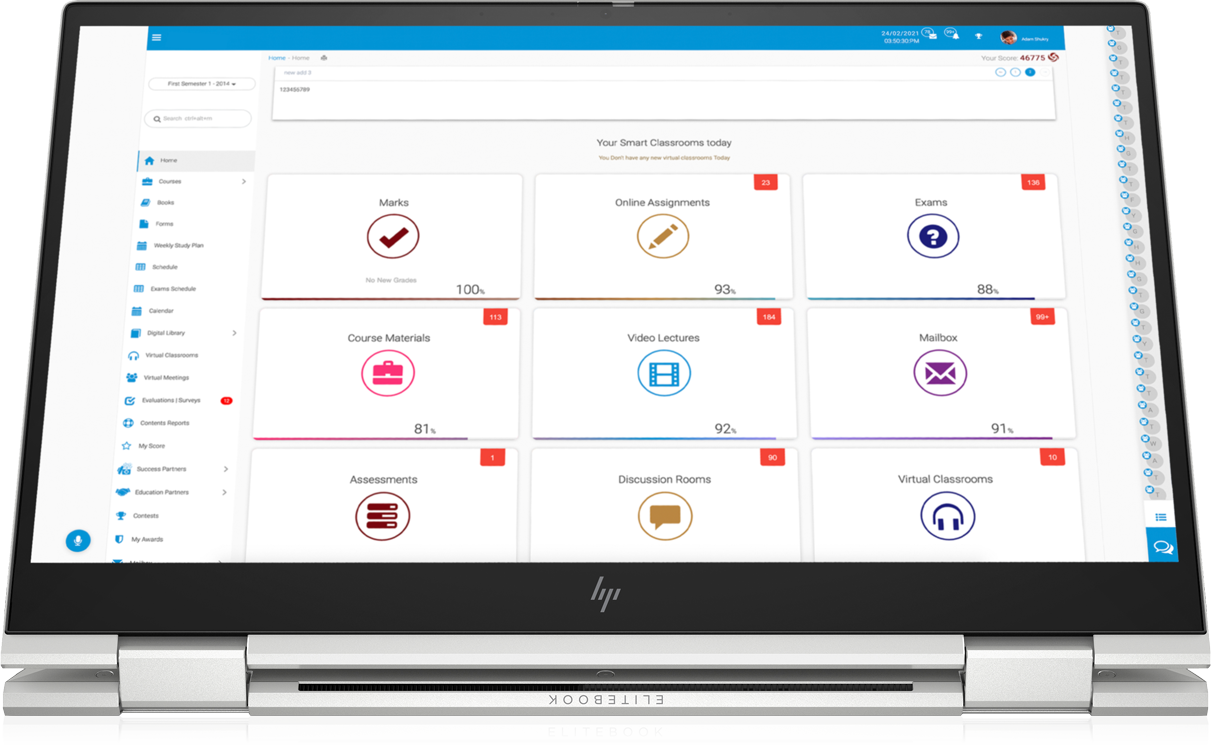
Task: Open My Score in the sidebar
Action: [x=151, y=446]
